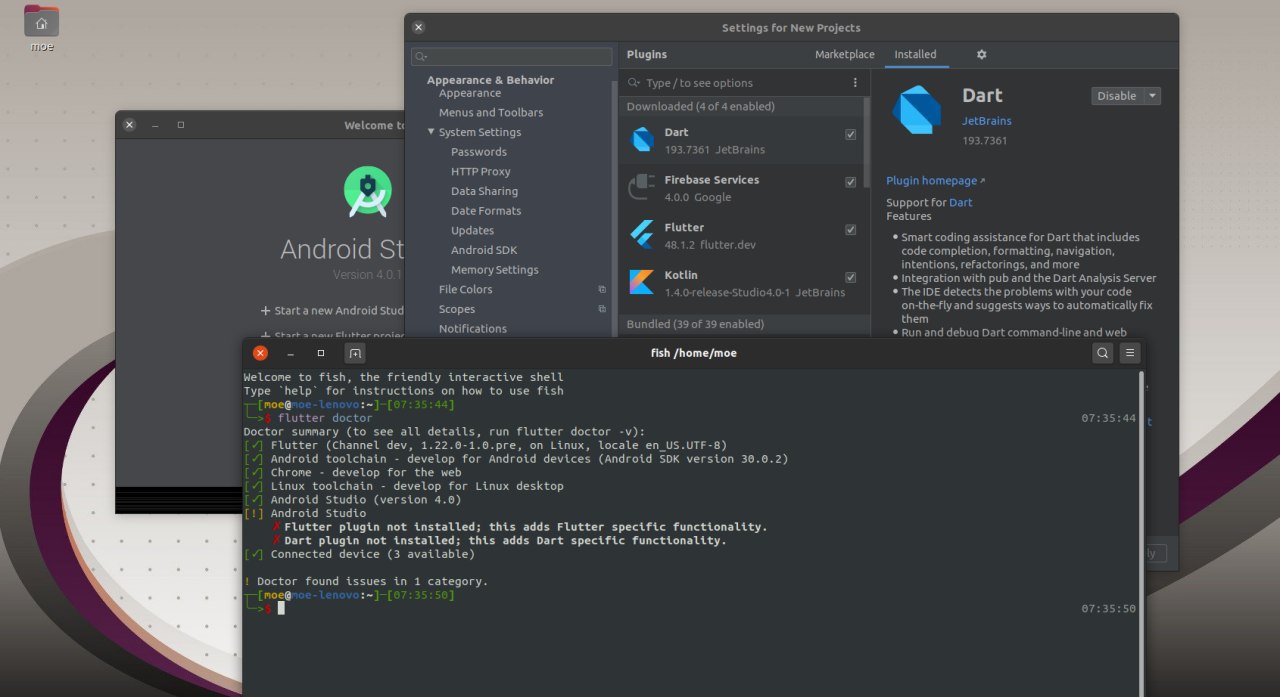
Task: Click the terminal window scrollbar
Action: [1141, 532]
